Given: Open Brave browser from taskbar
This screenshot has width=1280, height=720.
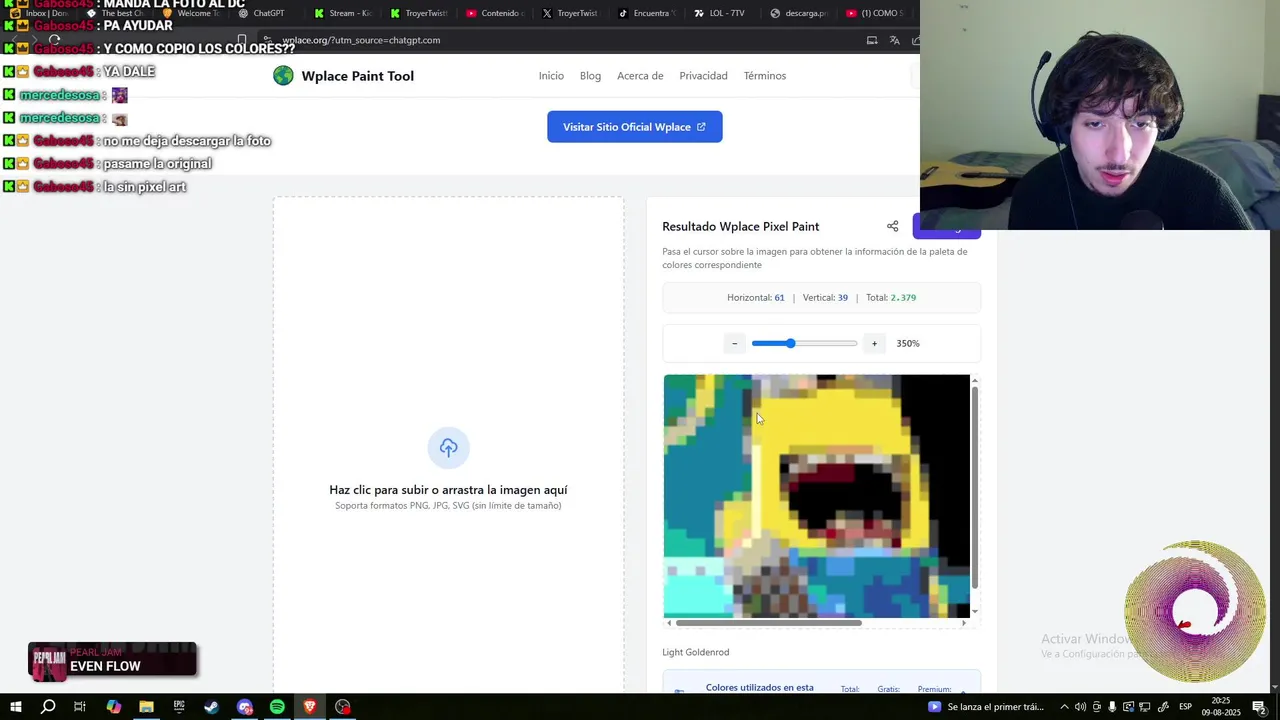Looking at the screenshot, I should (x=310, y=707).
